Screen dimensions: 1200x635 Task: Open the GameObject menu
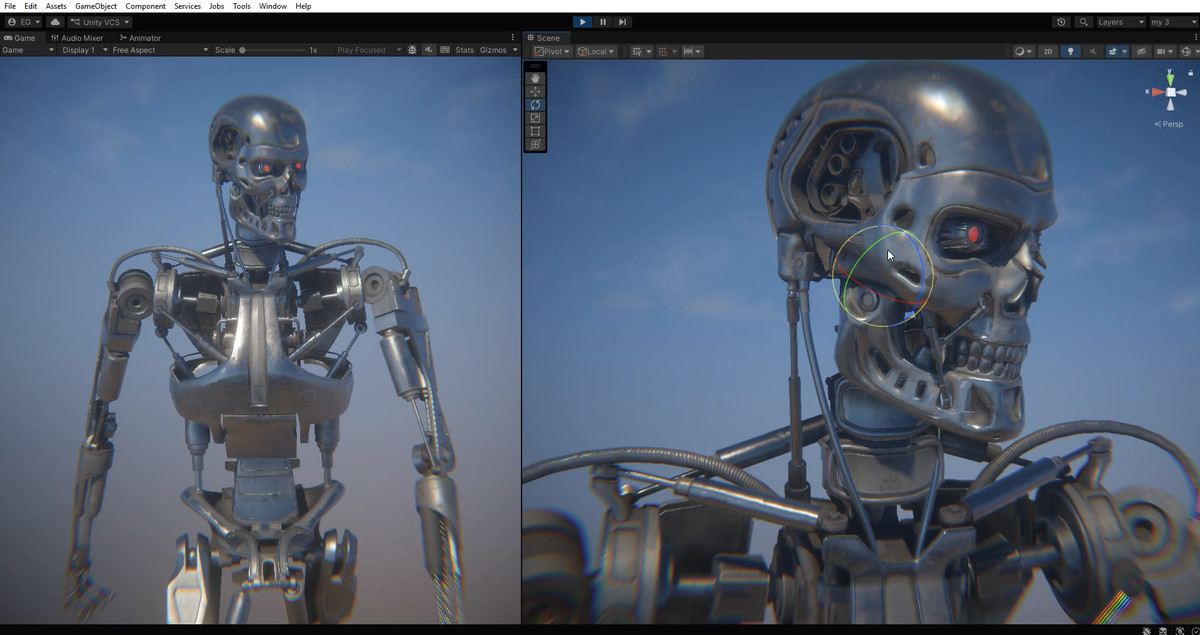pyautogui.click(x=96, y=6)
